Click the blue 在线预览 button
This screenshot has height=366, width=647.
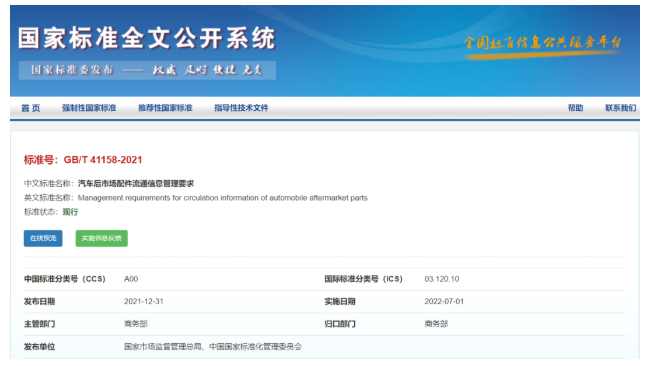43,238
